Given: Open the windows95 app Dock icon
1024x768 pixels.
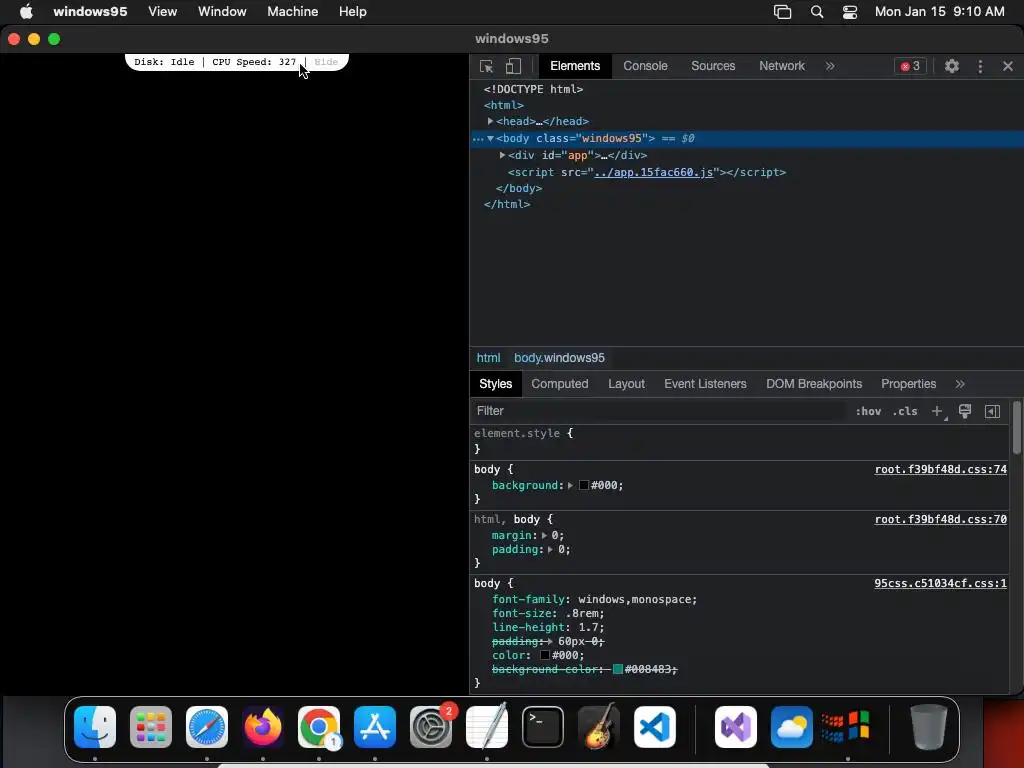Looking at the screenshot, I should pyautogui.click(x=846, y=727).
